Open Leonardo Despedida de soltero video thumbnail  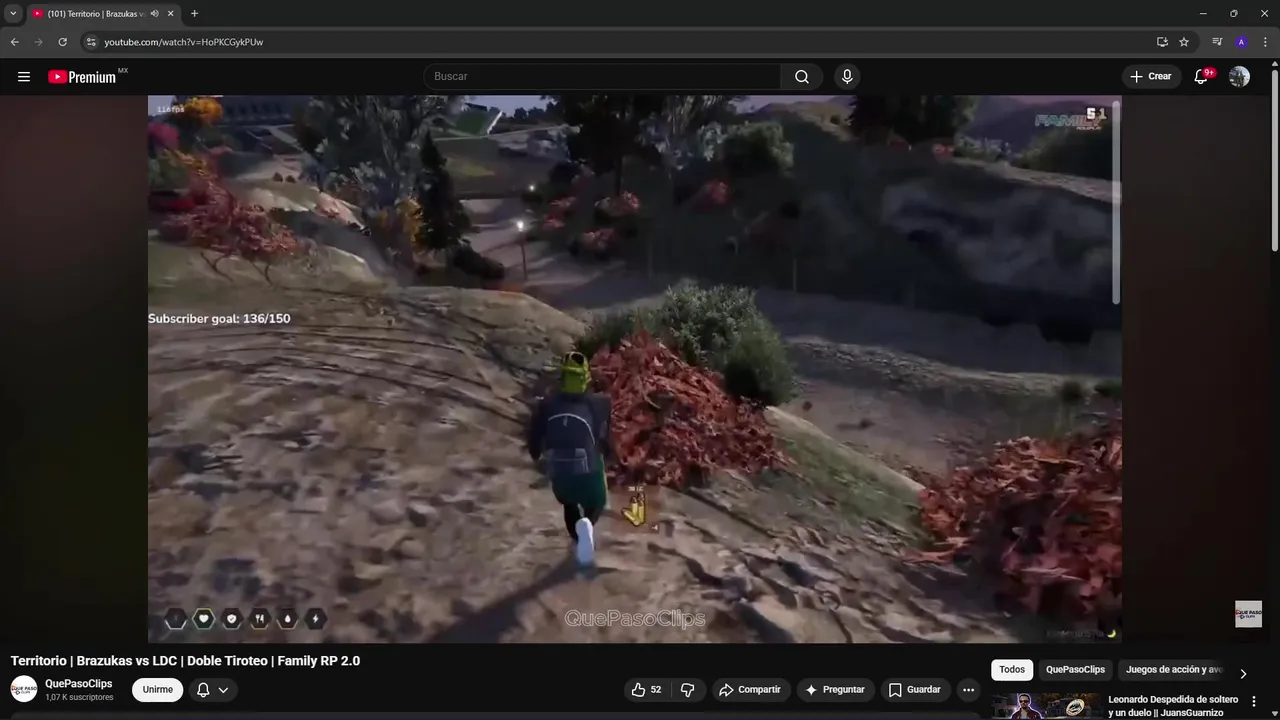(x=1047, y=706)
